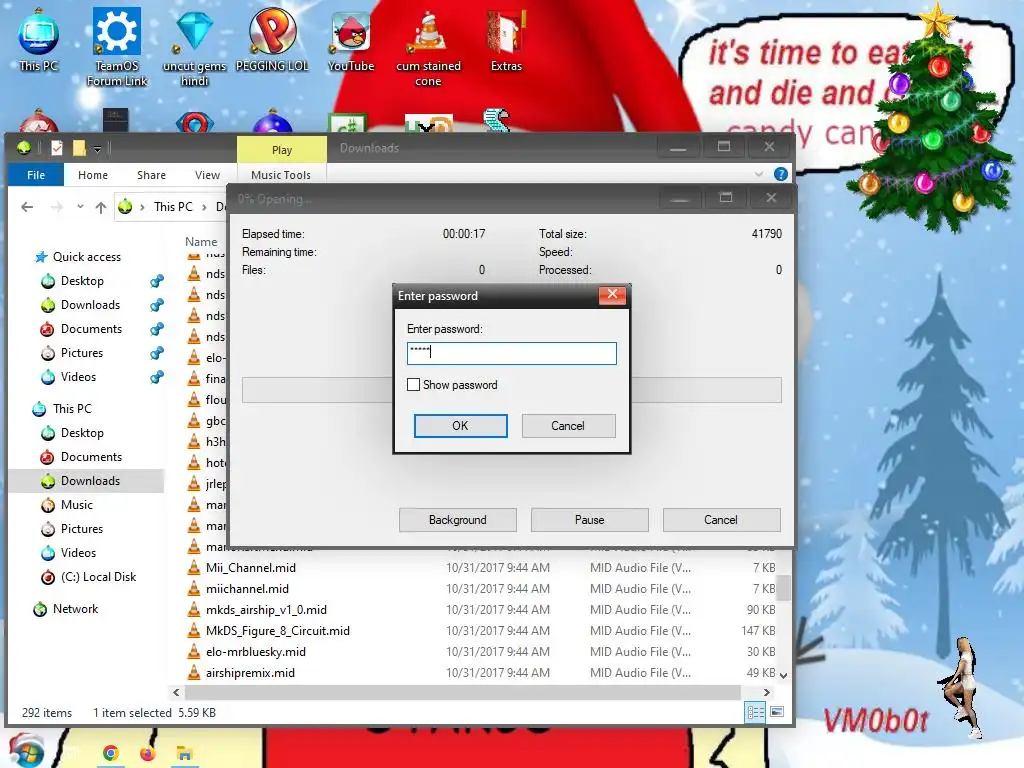This screenshot has width=1024, height=768.
Task: Open the View ribbon tab
Action: pos(207,175)
